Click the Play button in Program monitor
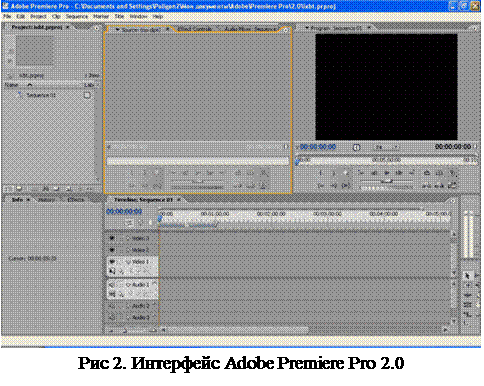This screenshot has width=484, height=386. 387,173
